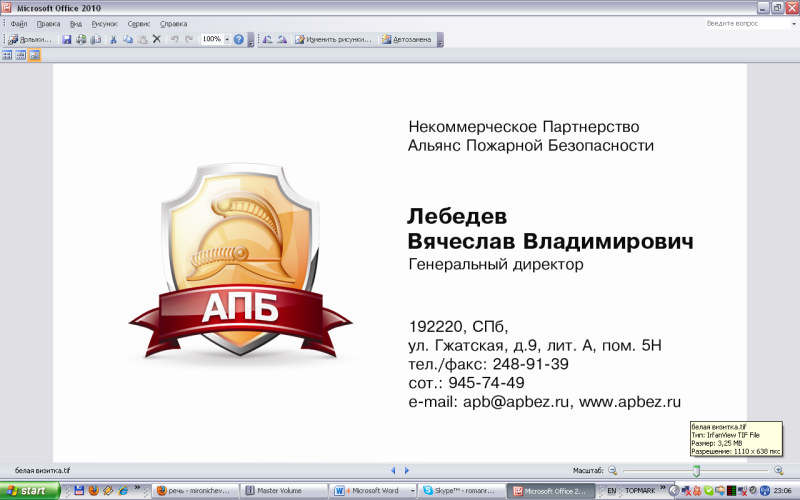Rotate the picture left with the toolbar icon
Viewport: 800px width, 500px height.
pyautogui.click(x=268, y=39)
